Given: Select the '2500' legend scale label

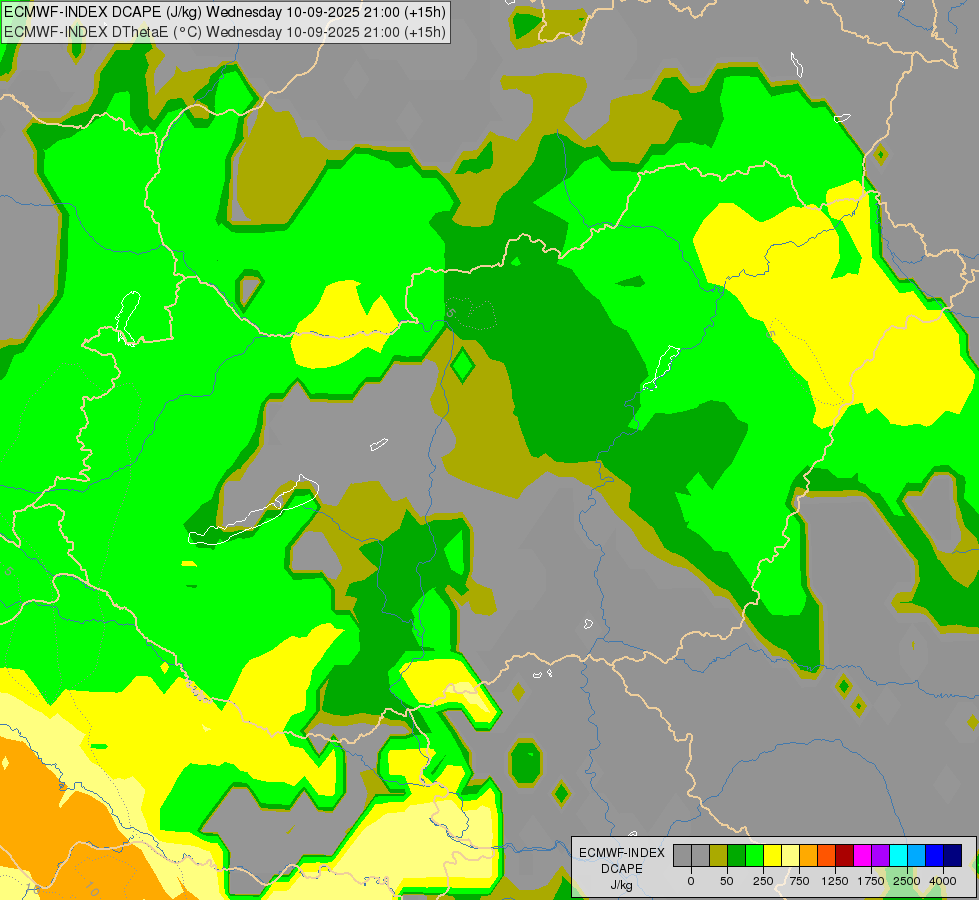Looking at the screenshot, I should click(907, 881).
